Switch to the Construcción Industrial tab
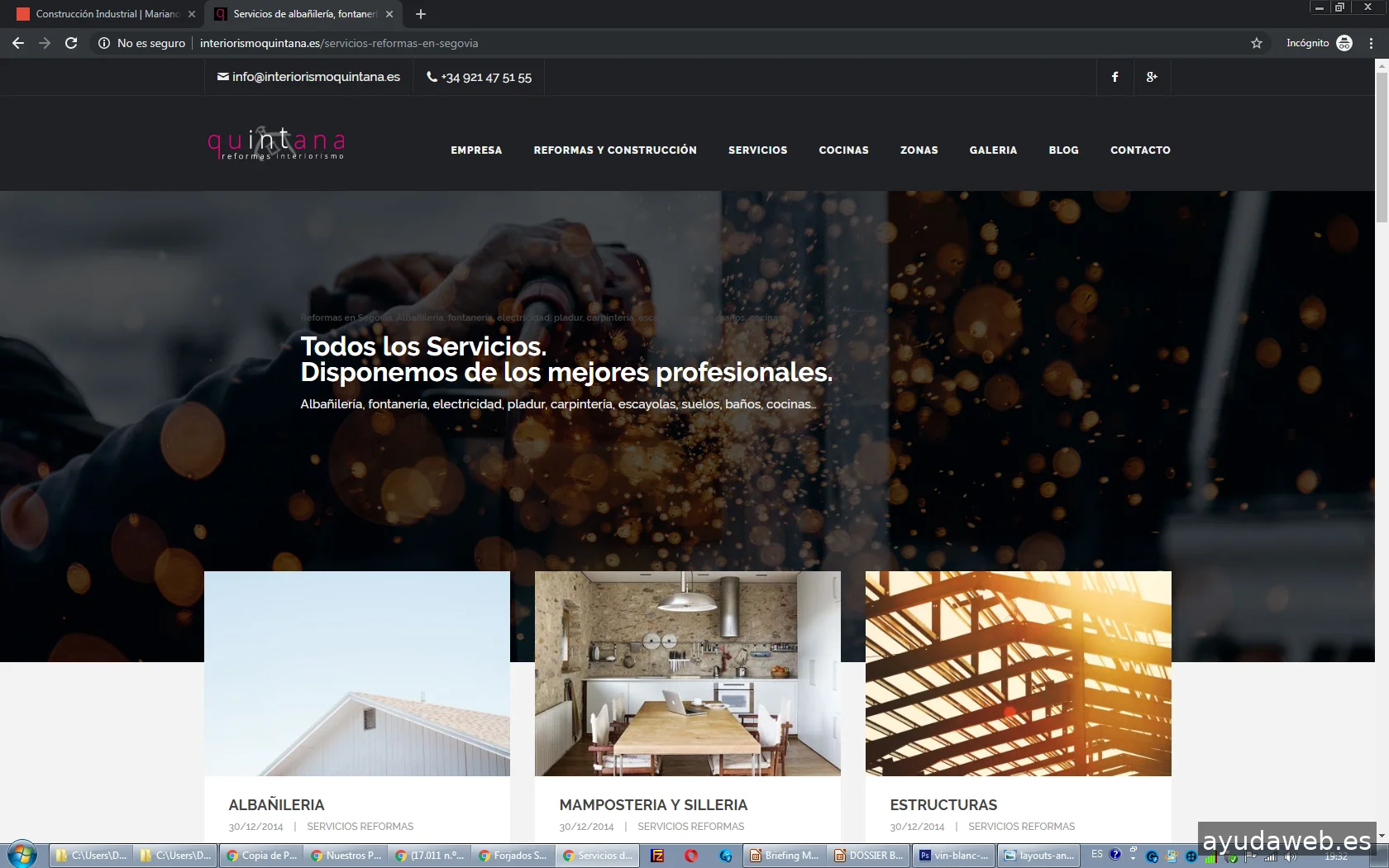1389x868 pixels. (103, 14)
